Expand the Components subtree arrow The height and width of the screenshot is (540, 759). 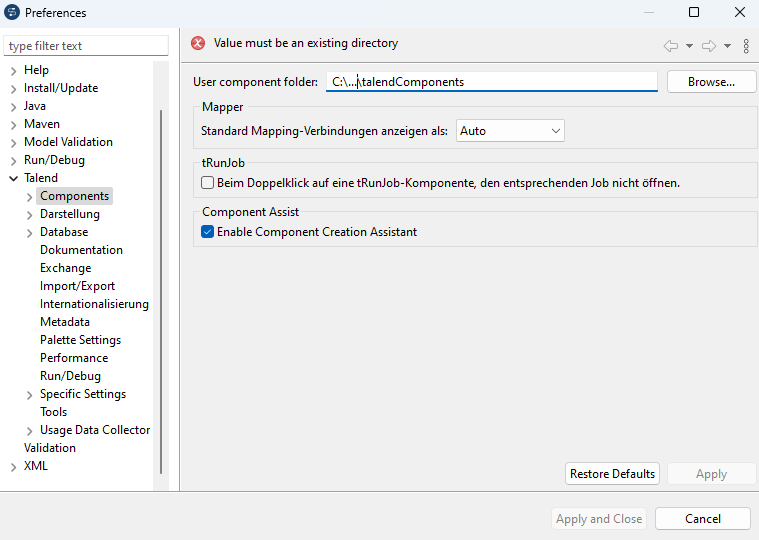[x=30, y=197]
